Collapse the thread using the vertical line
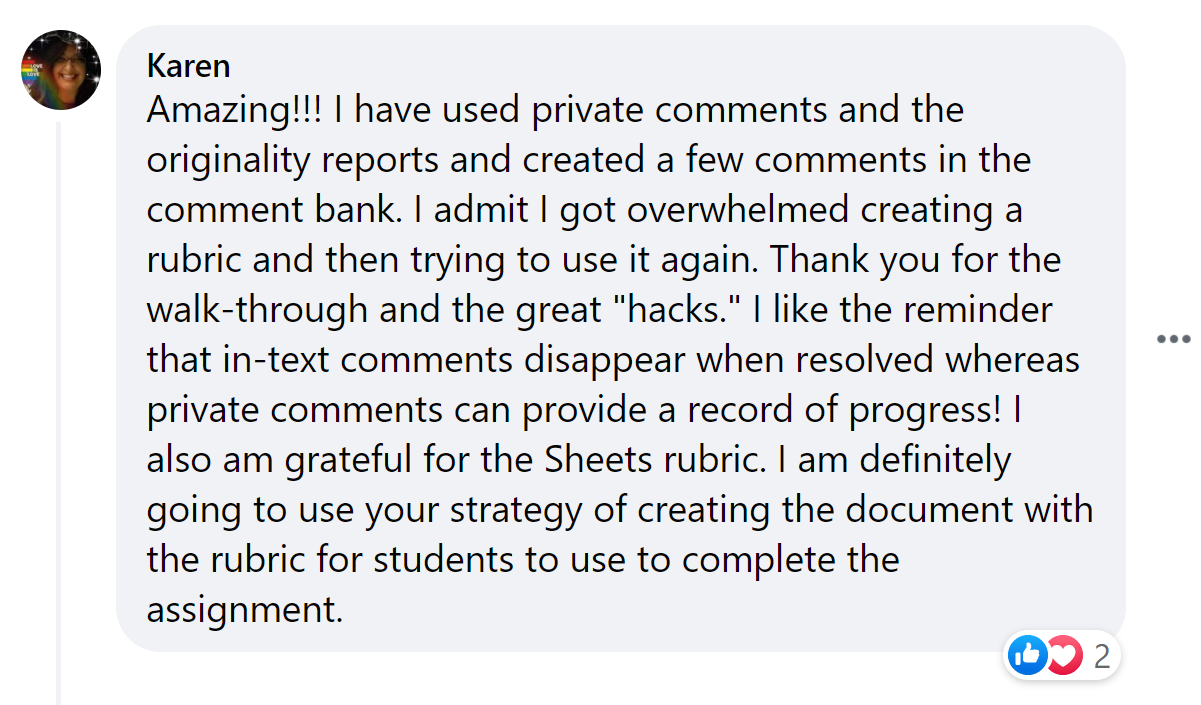 [60, 400]
